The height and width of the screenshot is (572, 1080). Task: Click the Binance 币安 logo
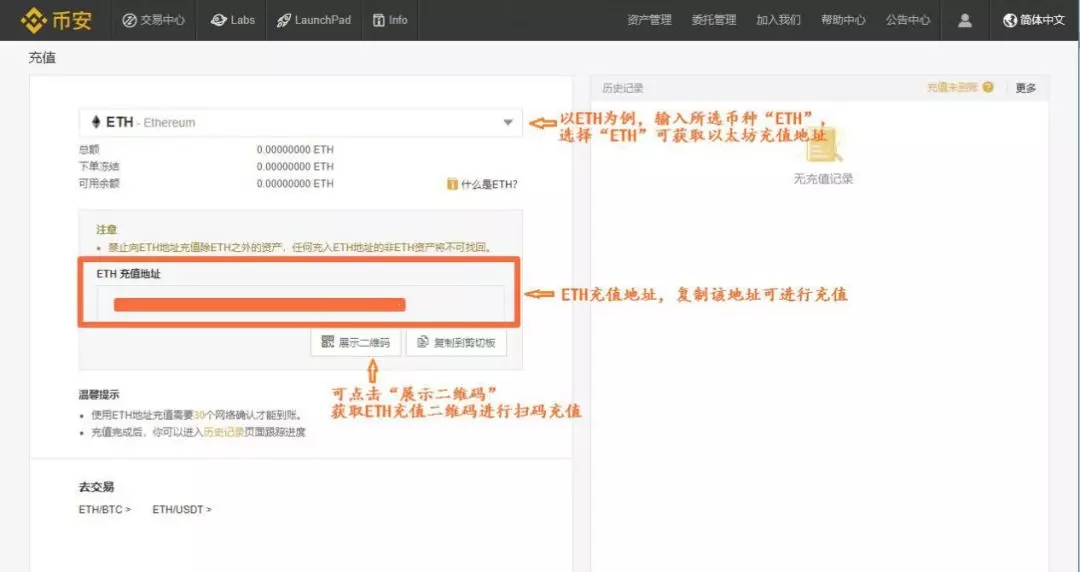pos(56,20)
